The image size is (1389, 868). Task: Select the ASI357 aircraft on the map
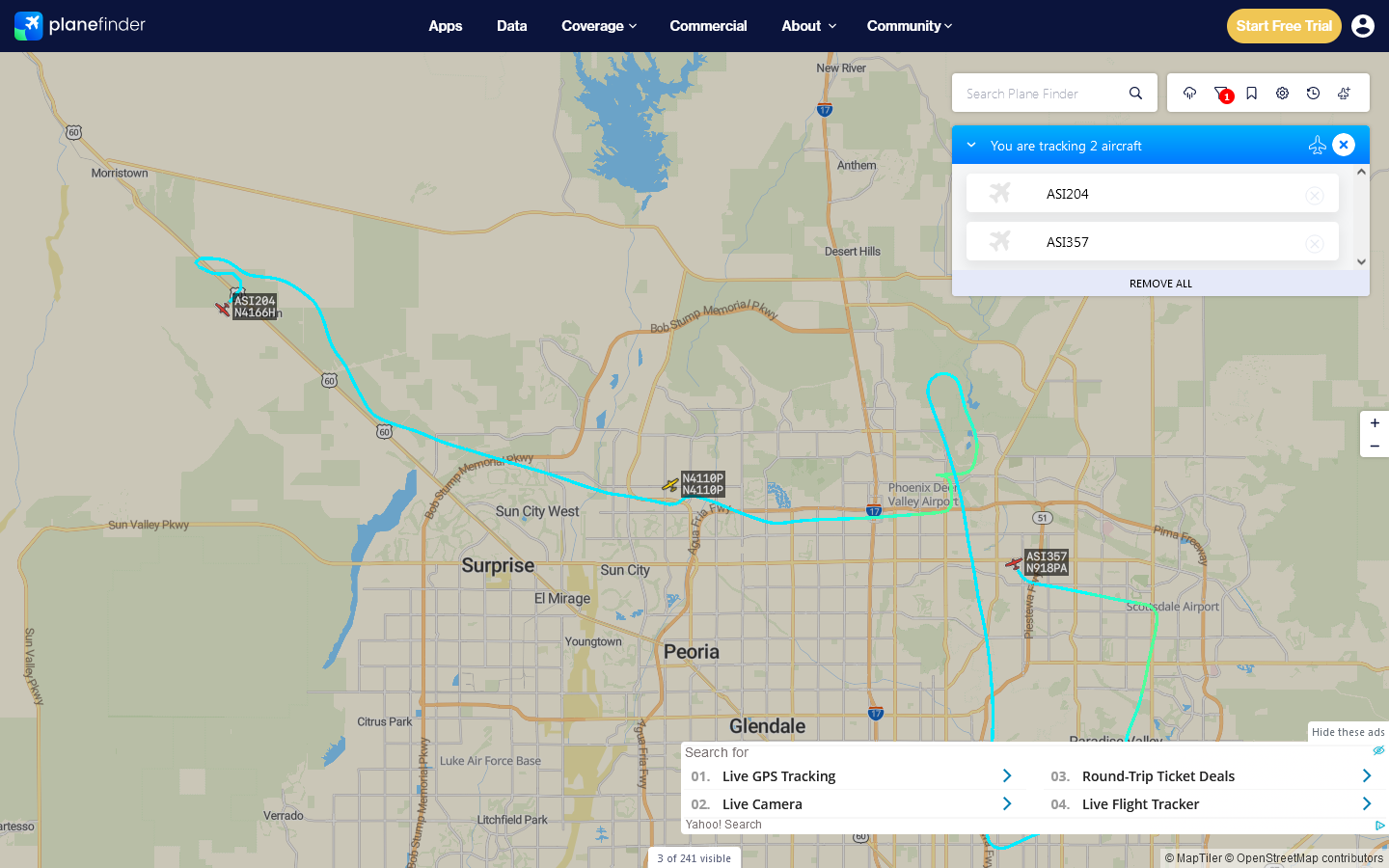click(x=1014, y=562)
